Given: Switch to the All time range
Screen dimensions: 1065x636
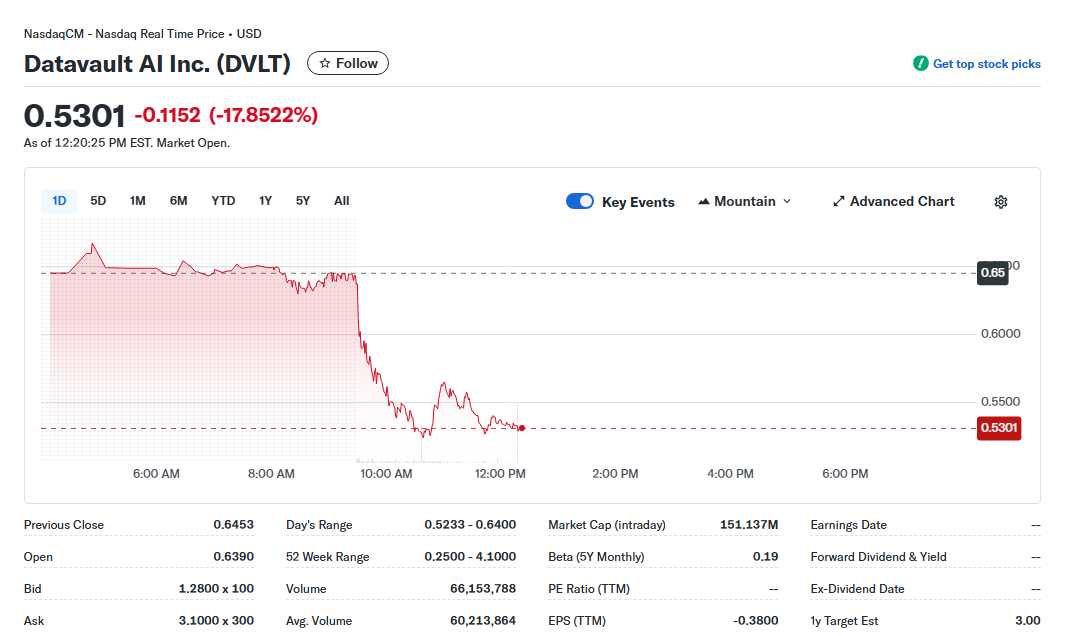Looking at the screenshot, I should pyautogui.click(x=341, y=200).
